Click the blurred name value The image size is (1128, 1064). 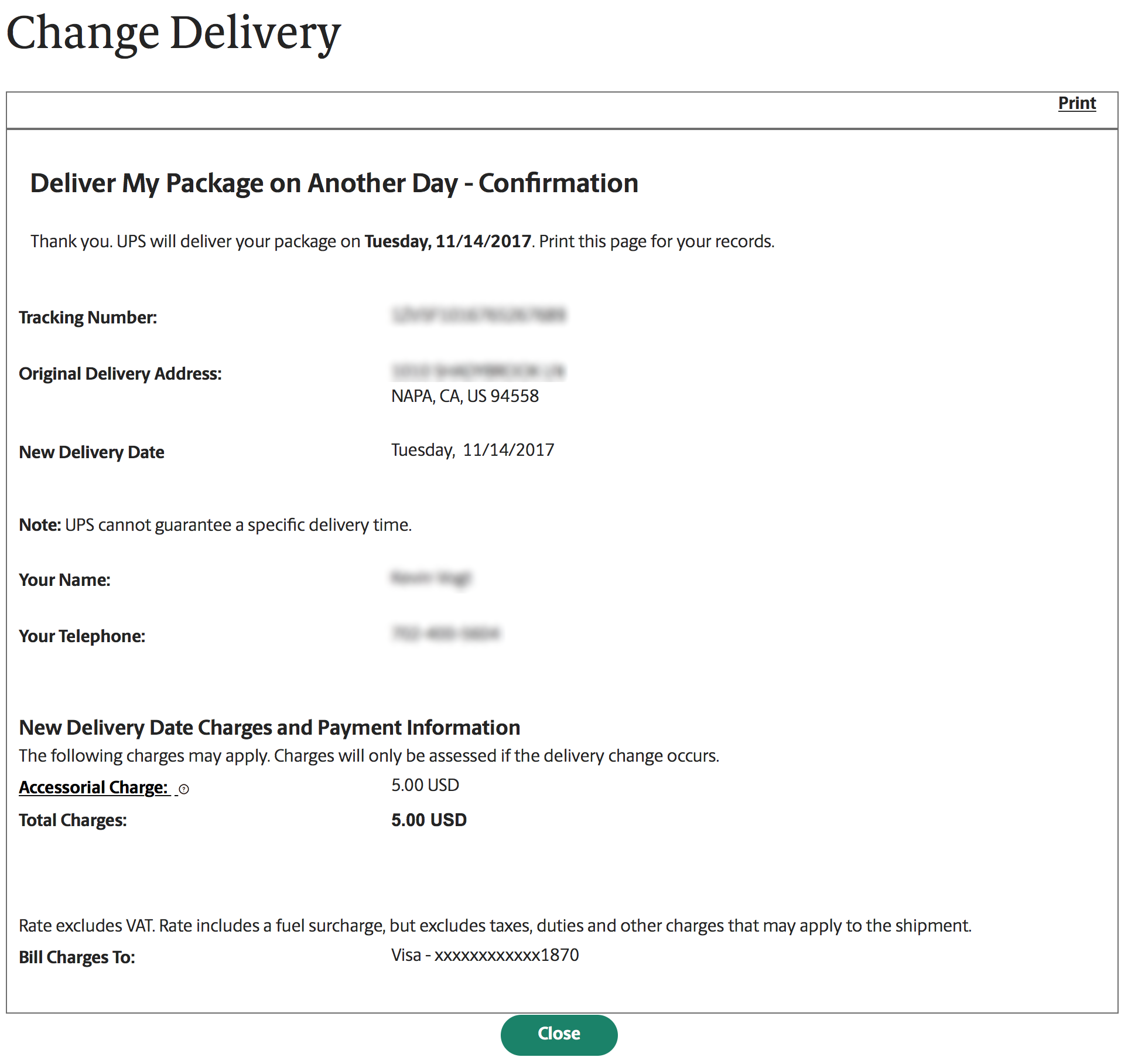click(x=431, y=578)
